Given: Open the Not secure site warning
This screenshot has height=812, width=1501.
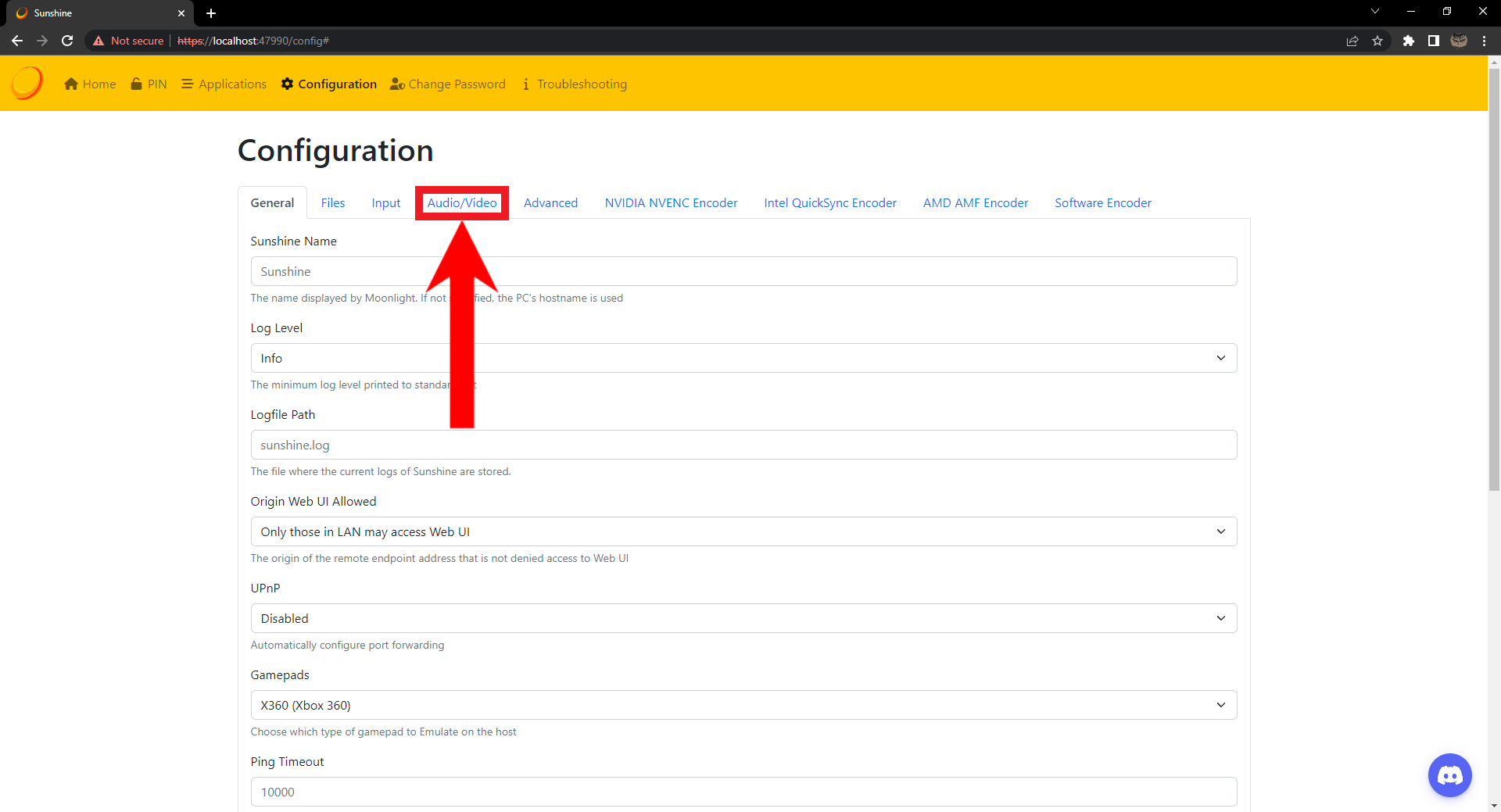Looking at the screenshot, I should [128, 41].
